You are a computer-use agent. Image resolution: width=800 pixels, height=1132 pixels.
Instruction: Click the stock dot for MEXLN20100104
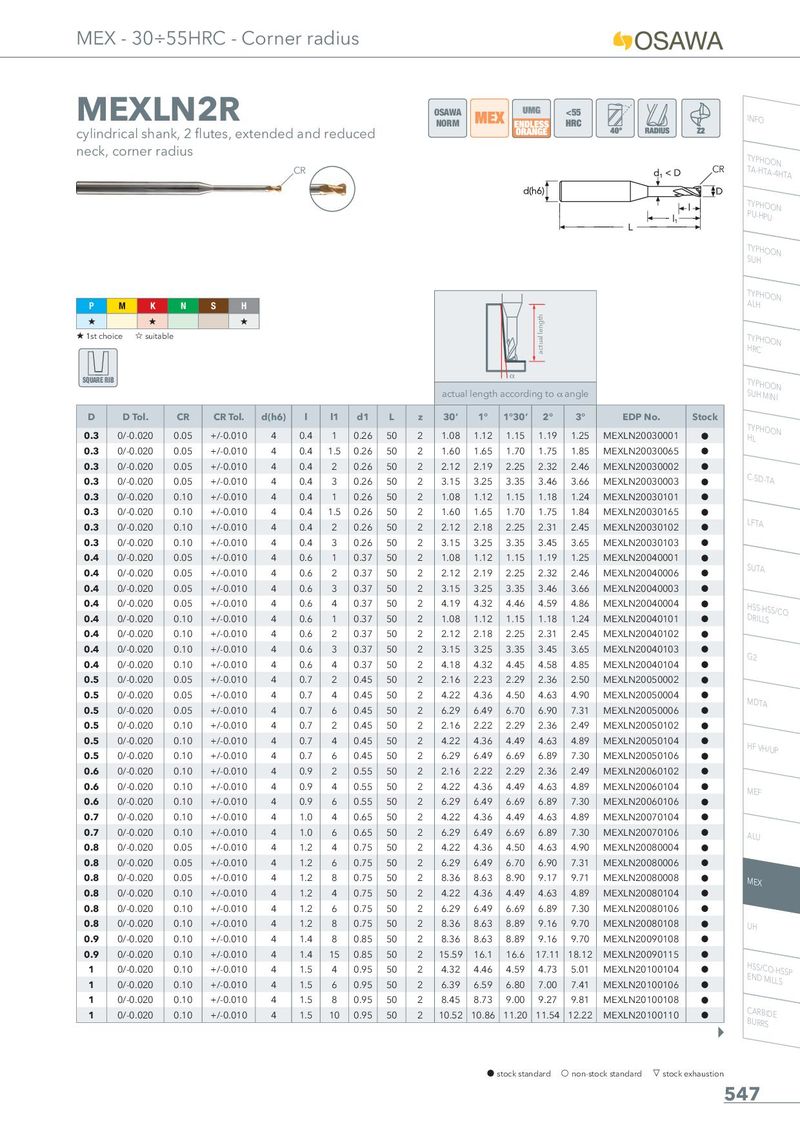click(705, 970)
